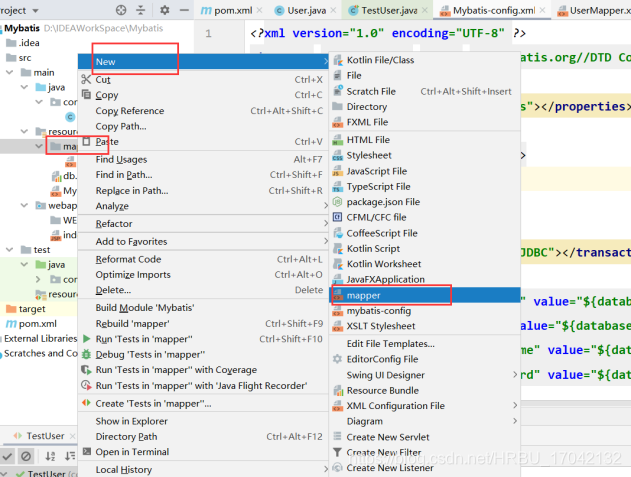631x477 pixels.
Task: Collapse the main folder in tree
Action: [x=10, y=72]
